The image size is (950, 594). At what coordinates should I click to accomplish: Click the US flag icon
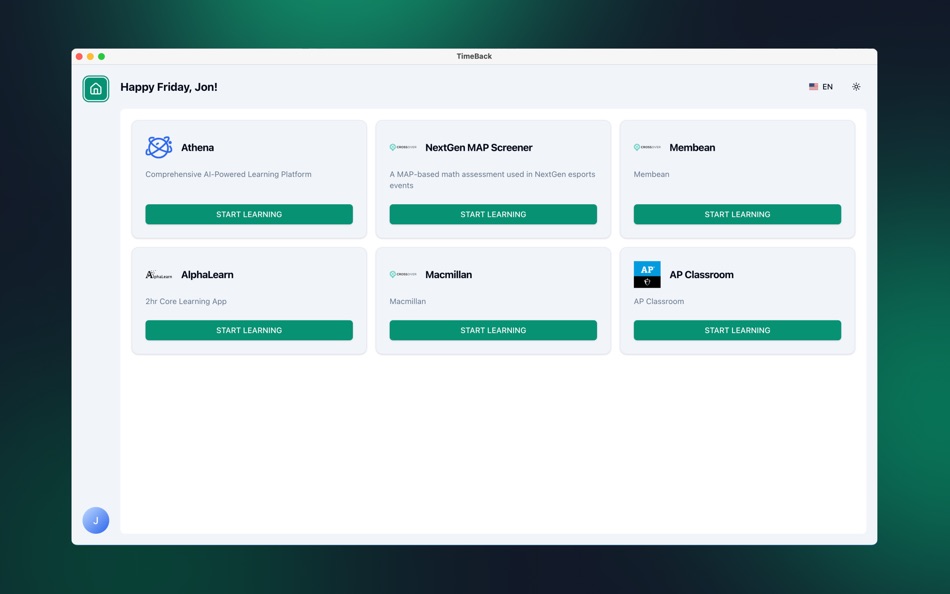(x=814, y=87)
